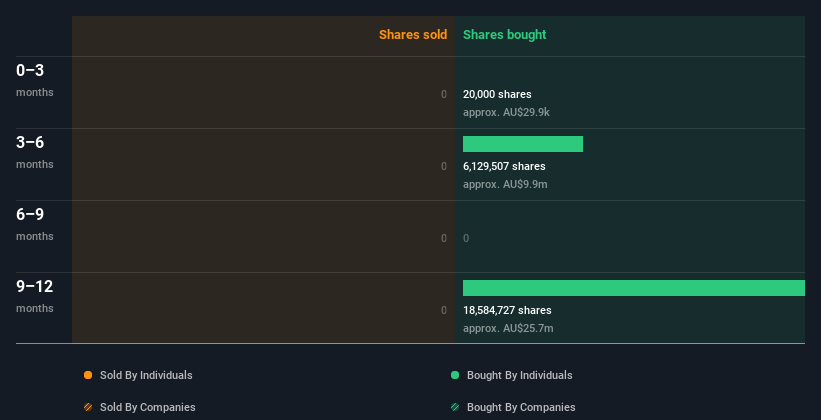Click the 6–9 months row label
Image resolution: width=821 pixels, height=420 pixels.
point(35,224)
